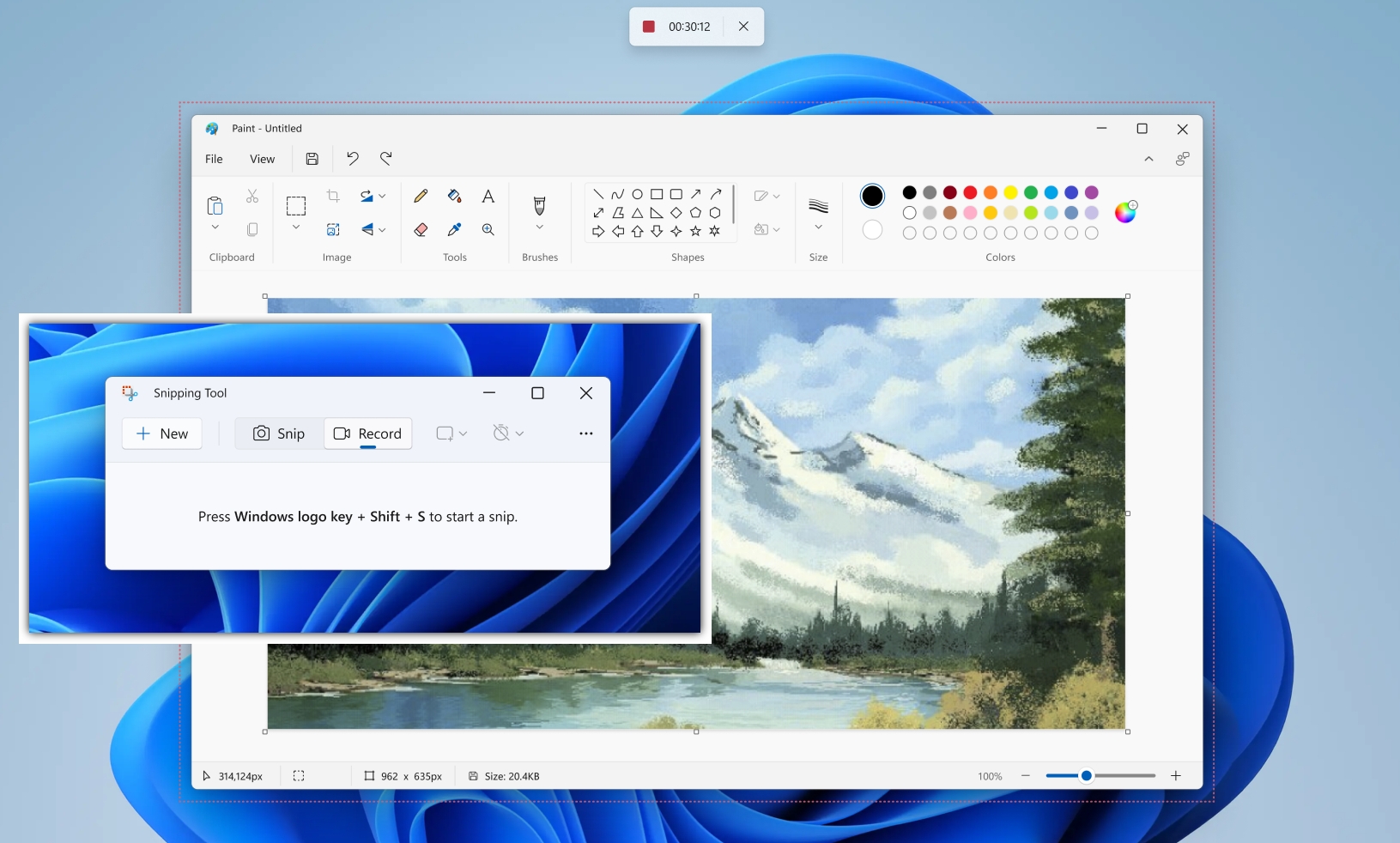The width and height of the screenshot is (1400, 843).
Task: Collapse the Paint ribbon chevron
Action: click(1148, 159)
